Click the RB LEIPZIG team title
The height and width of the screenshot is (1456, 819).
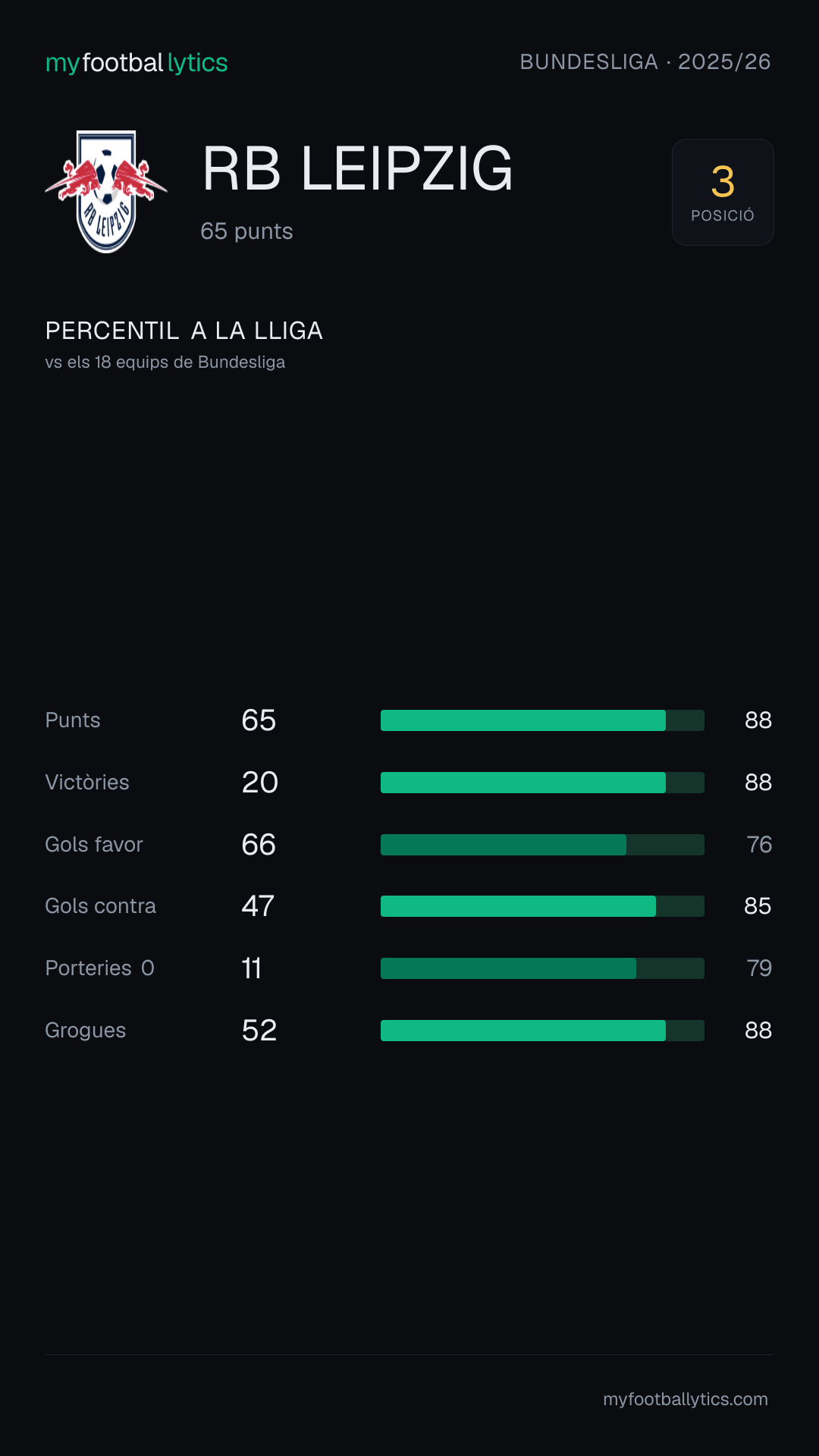coord(357,168)
